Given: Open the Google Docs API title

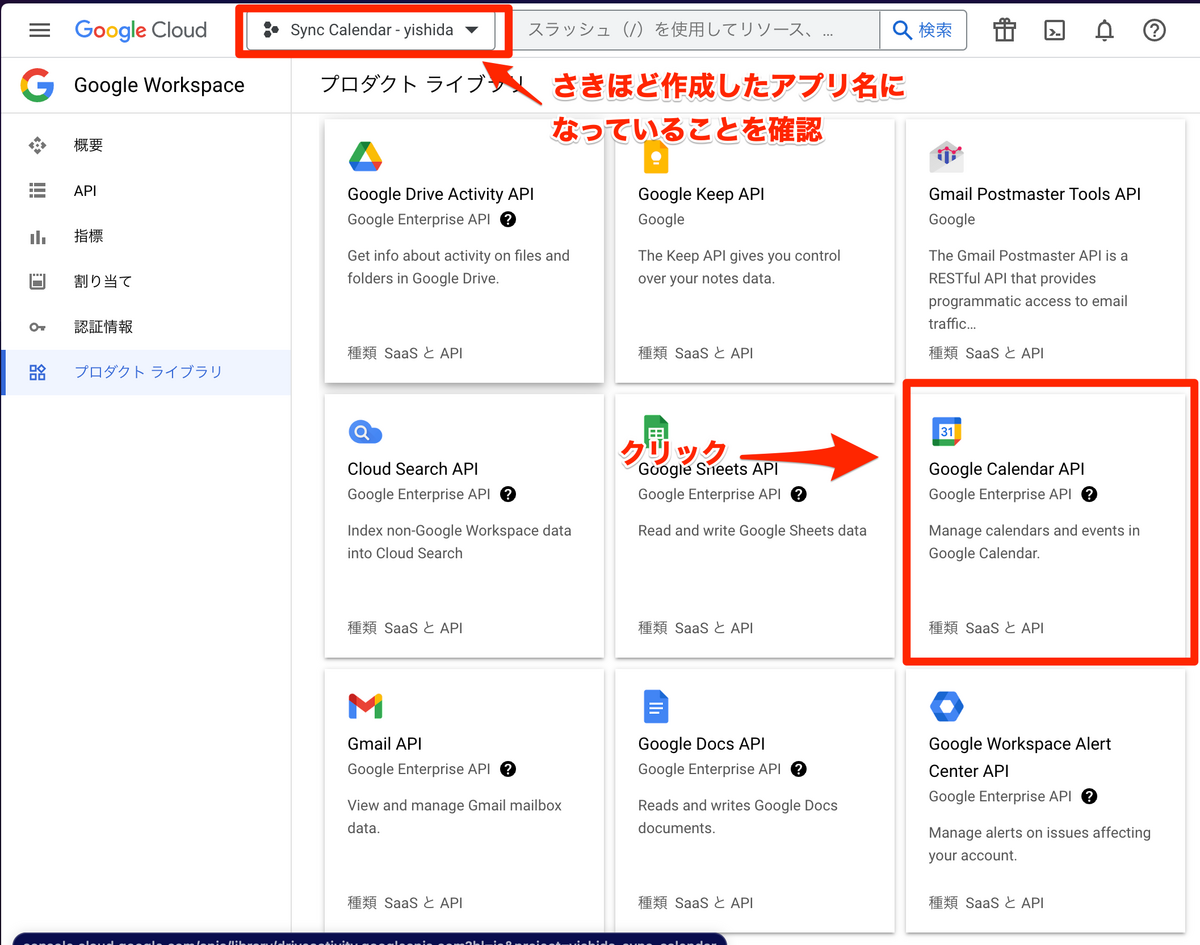Looking at the screenshot, I should 702,744.
